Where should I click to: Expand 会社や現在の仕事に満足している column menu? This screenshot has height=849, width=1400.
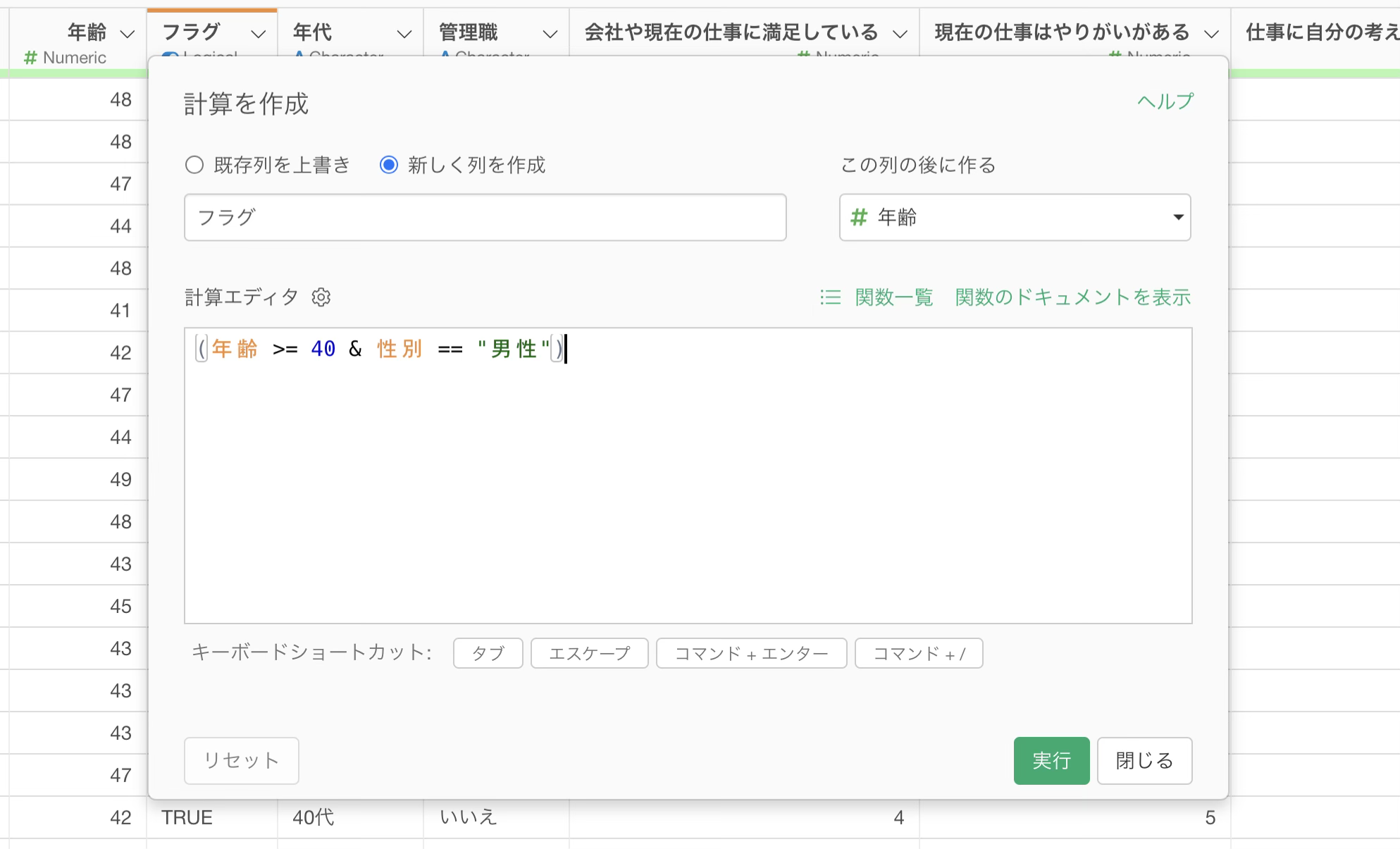[900, 33]
